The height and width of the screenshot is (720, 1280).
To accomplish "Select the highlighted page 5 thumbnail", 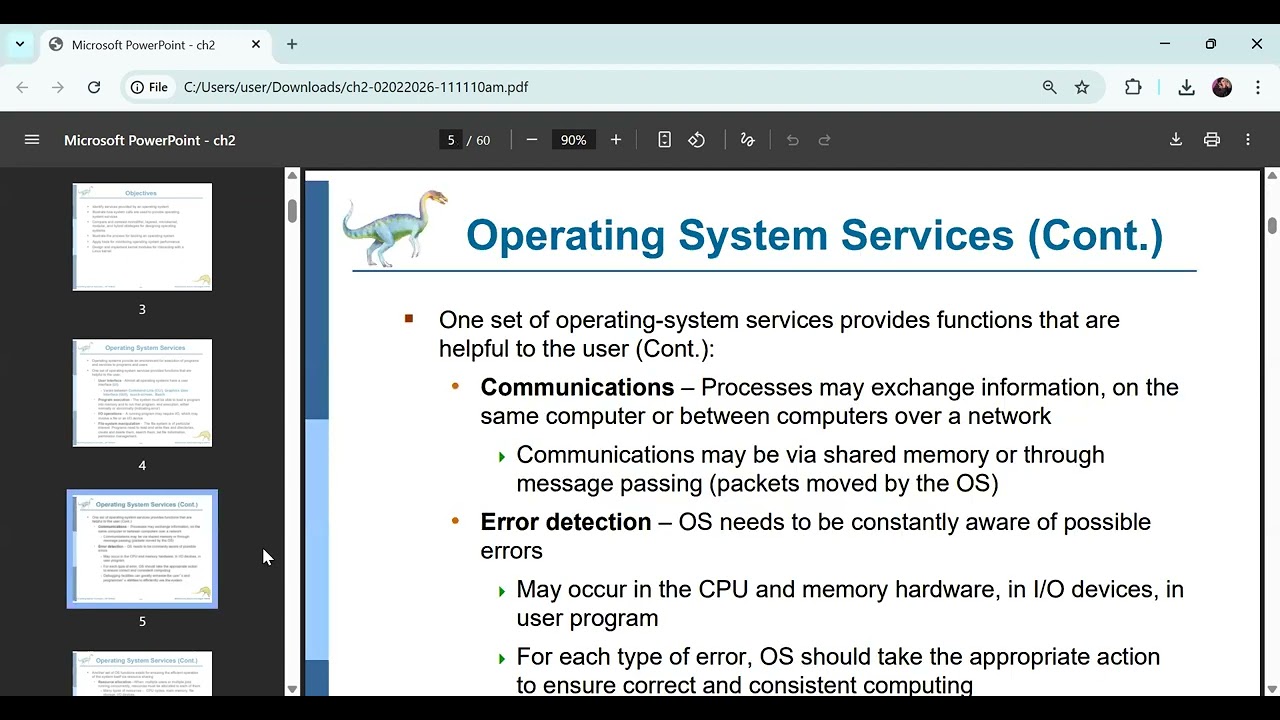I will [142, 549].
